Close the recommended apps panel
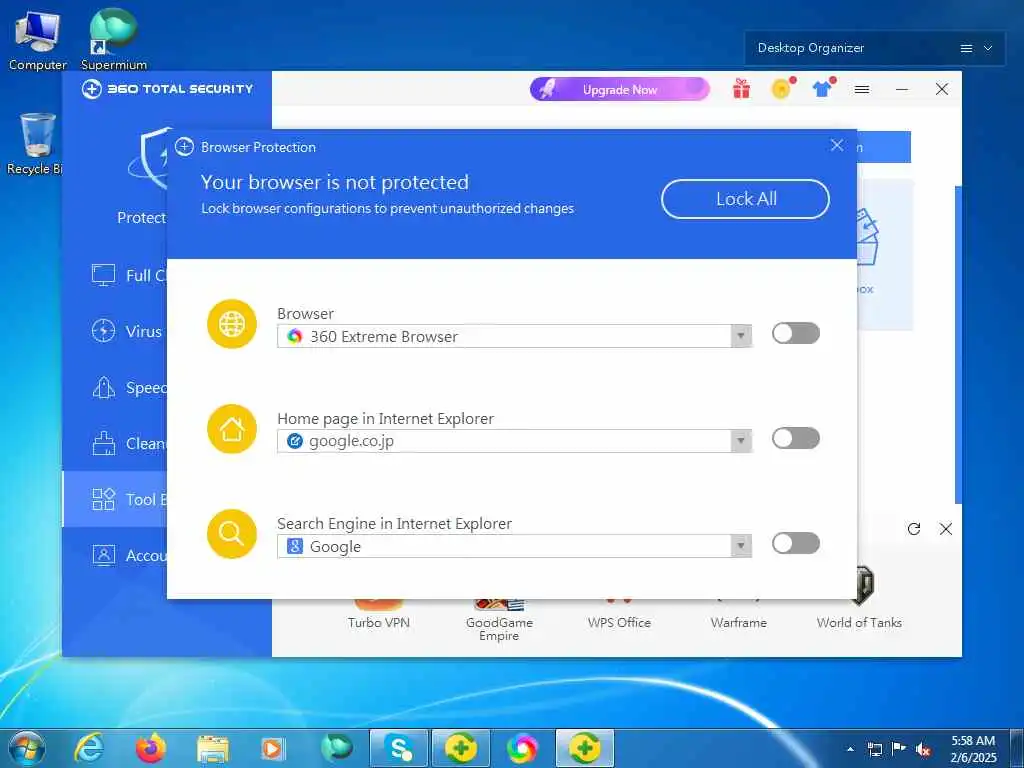The width and height of the screenshot is (1024, 768). coord(946,529)
